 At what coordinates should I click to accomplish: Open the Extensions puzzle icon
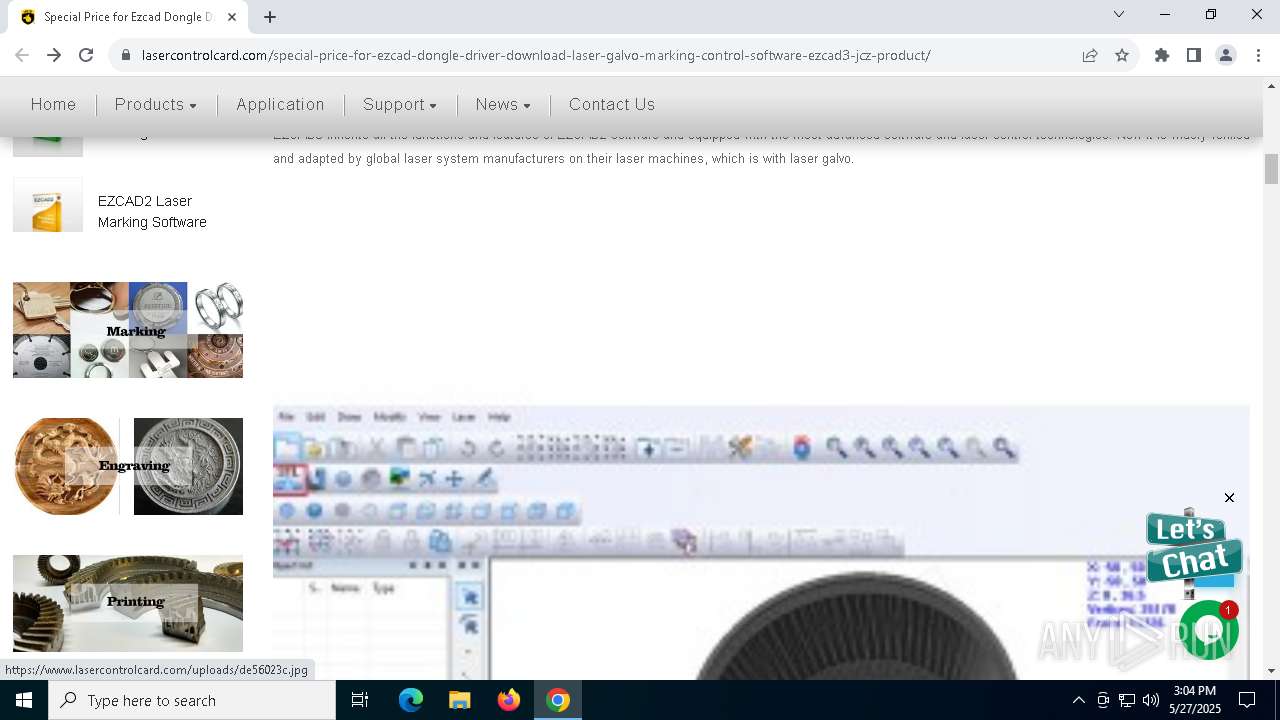1162,55
